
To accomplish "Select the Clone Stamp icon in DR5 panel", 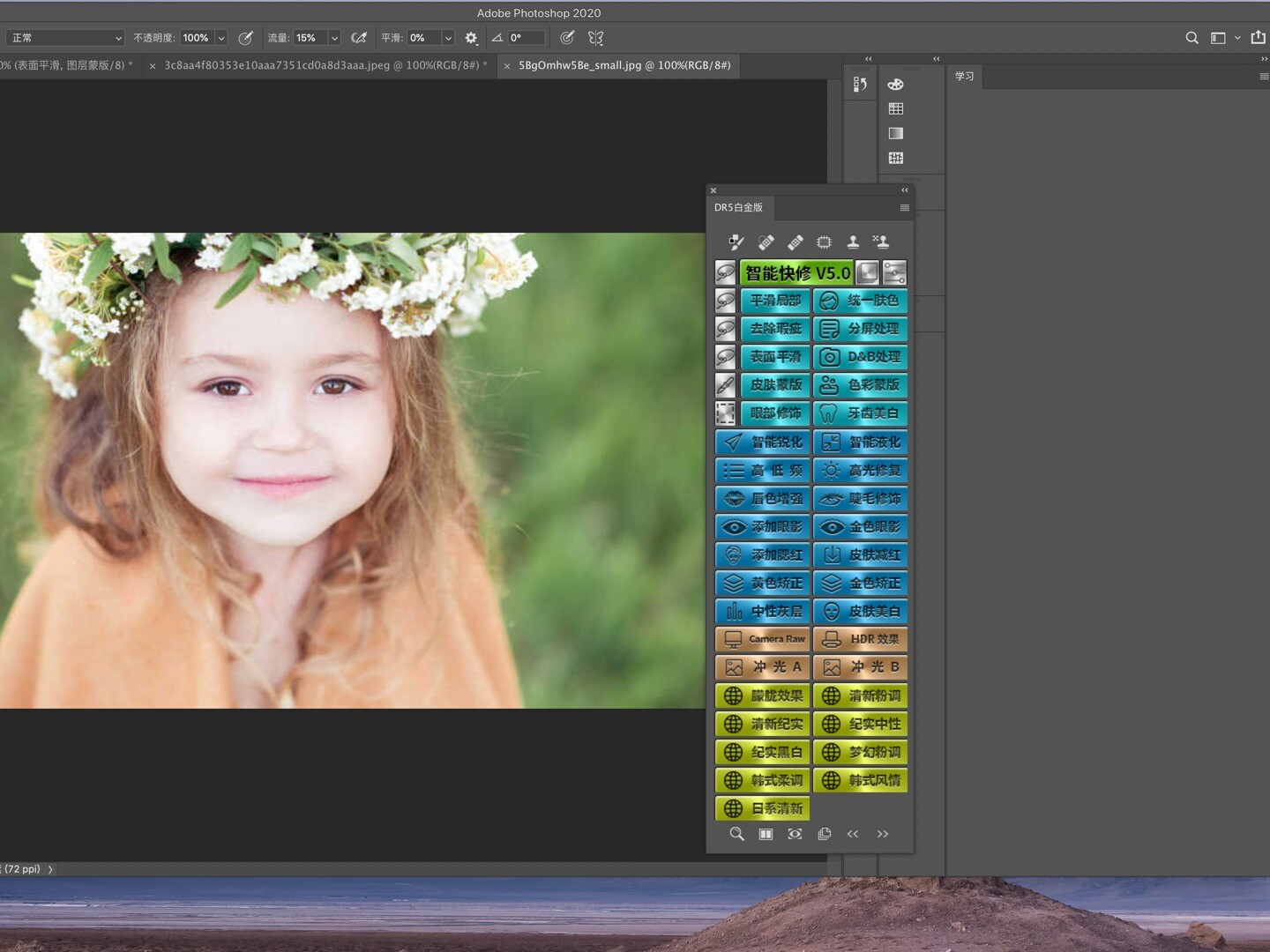I will tap(853, 242).
